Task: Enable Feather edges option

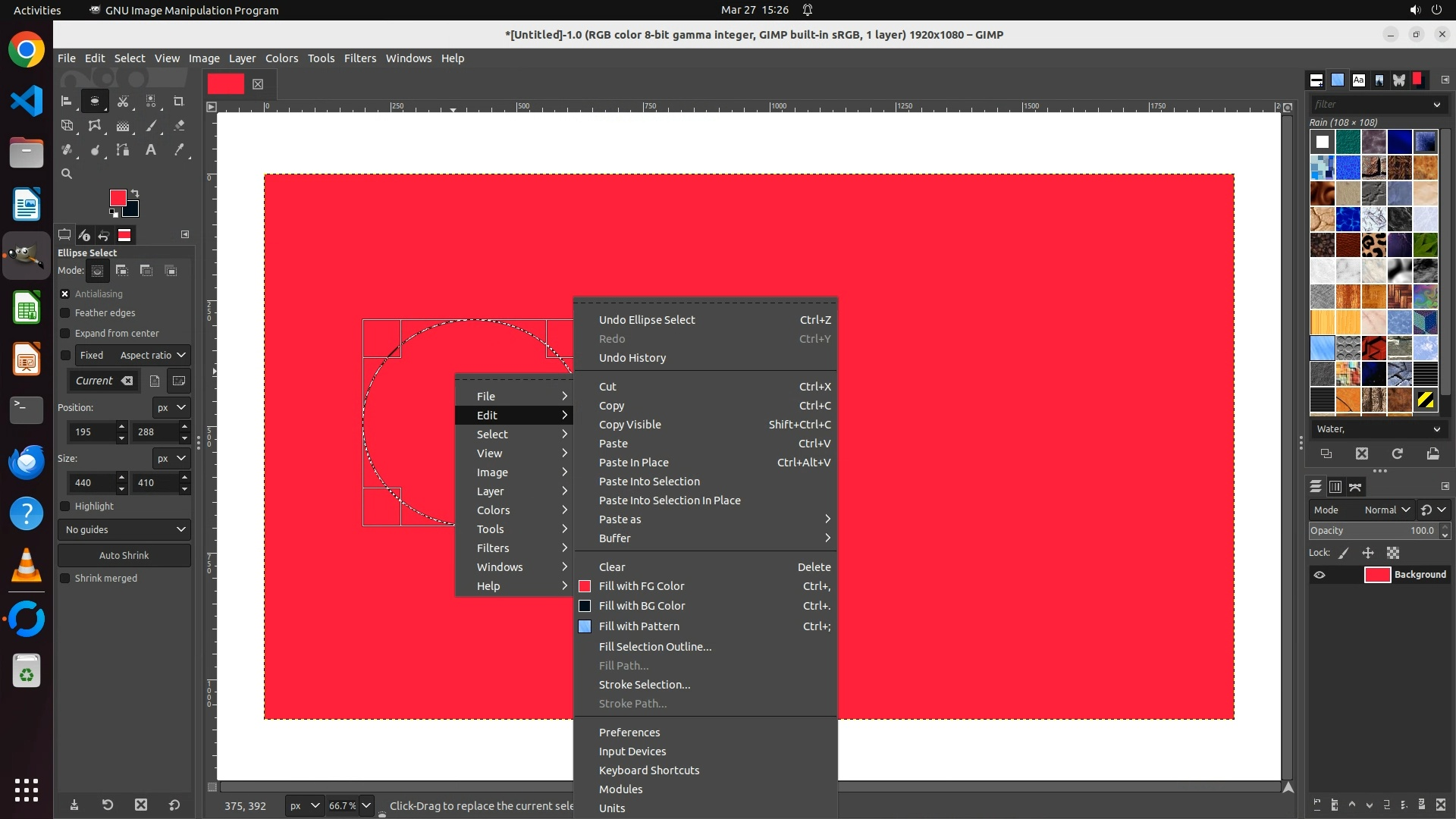Action: pyautogui.click(x=65, y=312)
